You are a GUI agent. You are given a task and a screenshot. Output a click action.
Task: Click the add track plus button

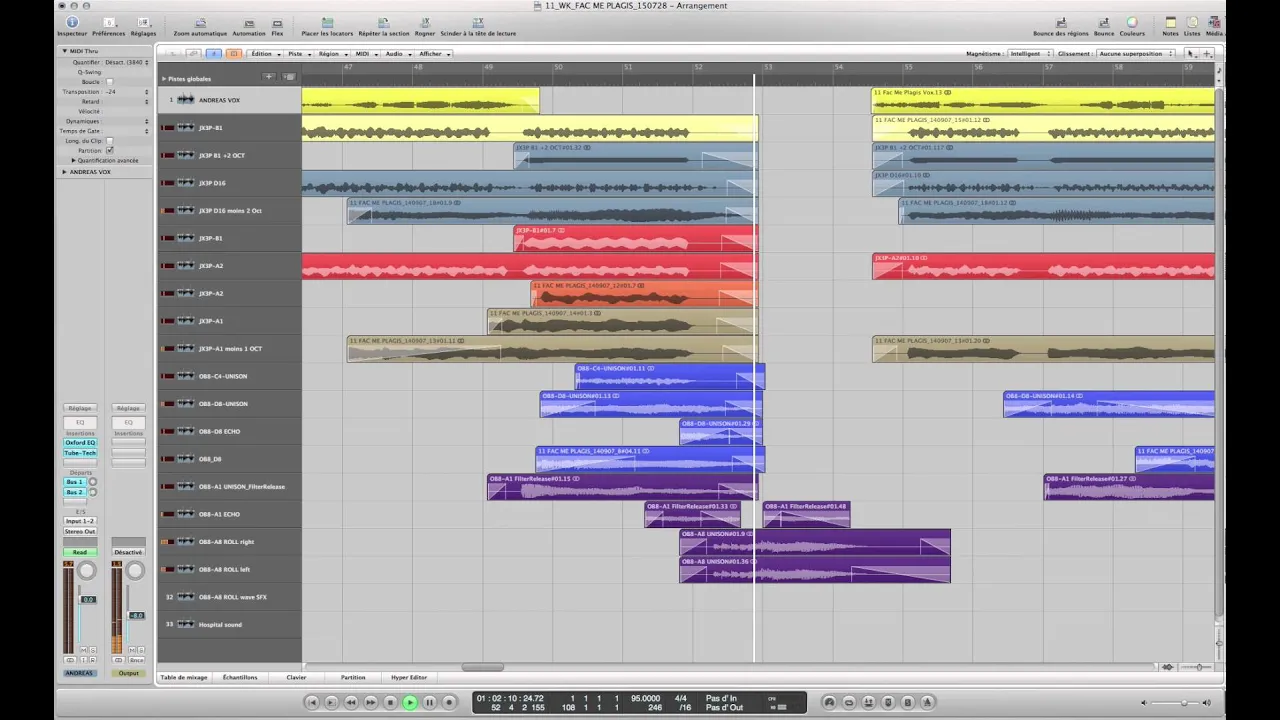[x=269, y=77]
